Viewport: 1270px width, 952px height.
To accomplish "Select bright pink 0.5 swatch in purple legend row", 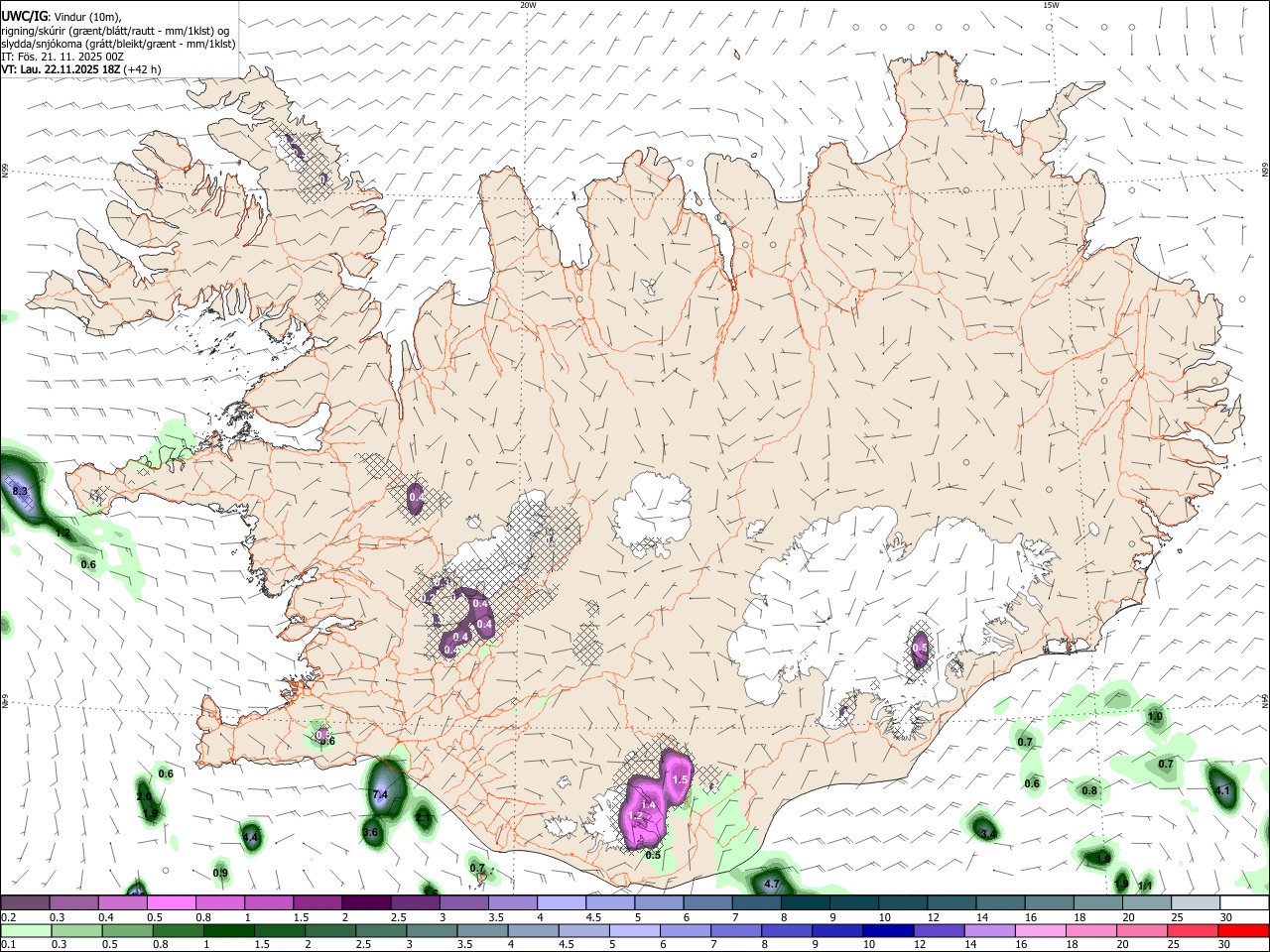I will coord(171,903).
